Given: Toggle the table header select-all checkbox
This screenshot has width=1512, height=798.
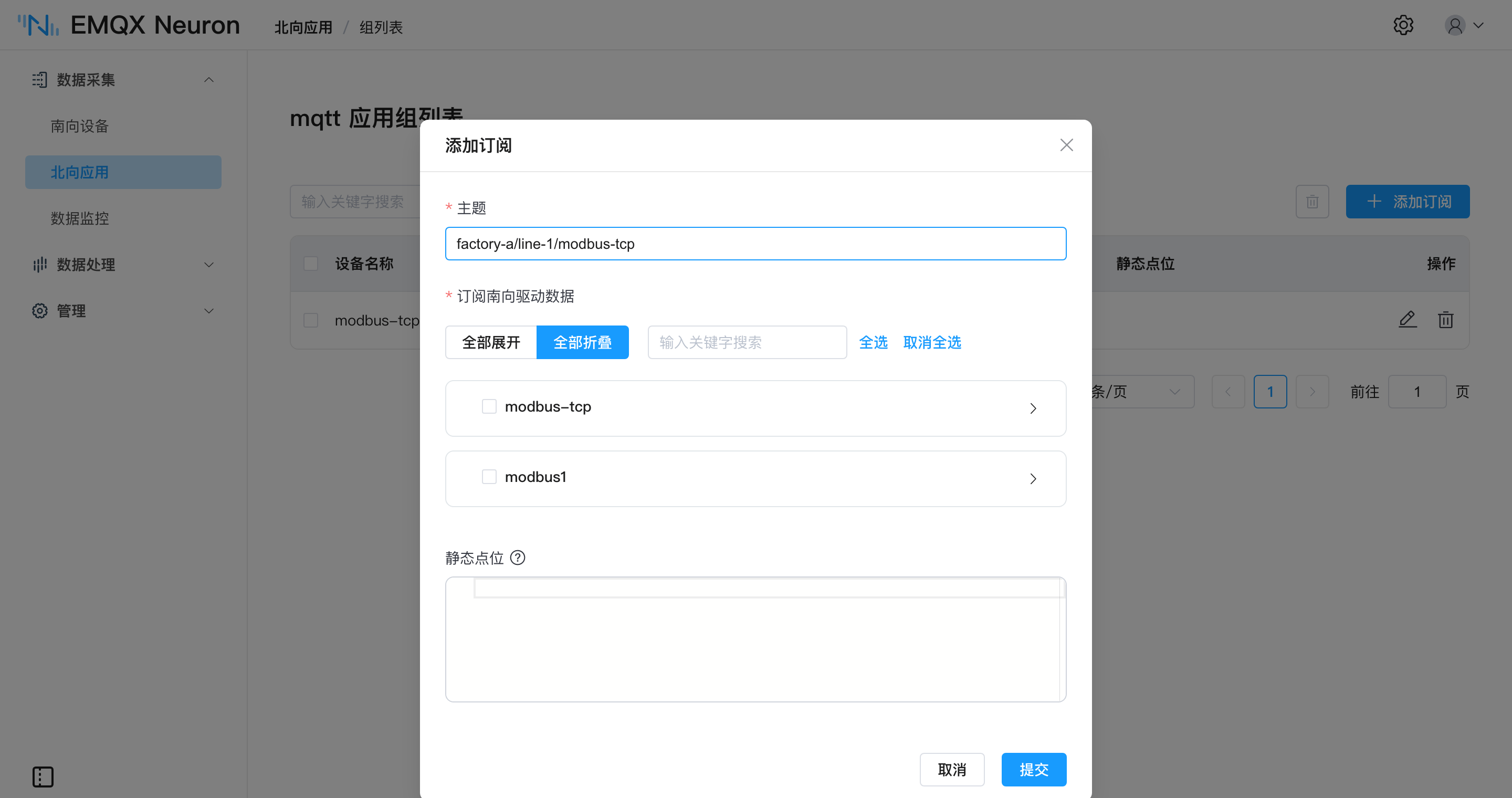Looking at the screenshot, I should [310, 264].
